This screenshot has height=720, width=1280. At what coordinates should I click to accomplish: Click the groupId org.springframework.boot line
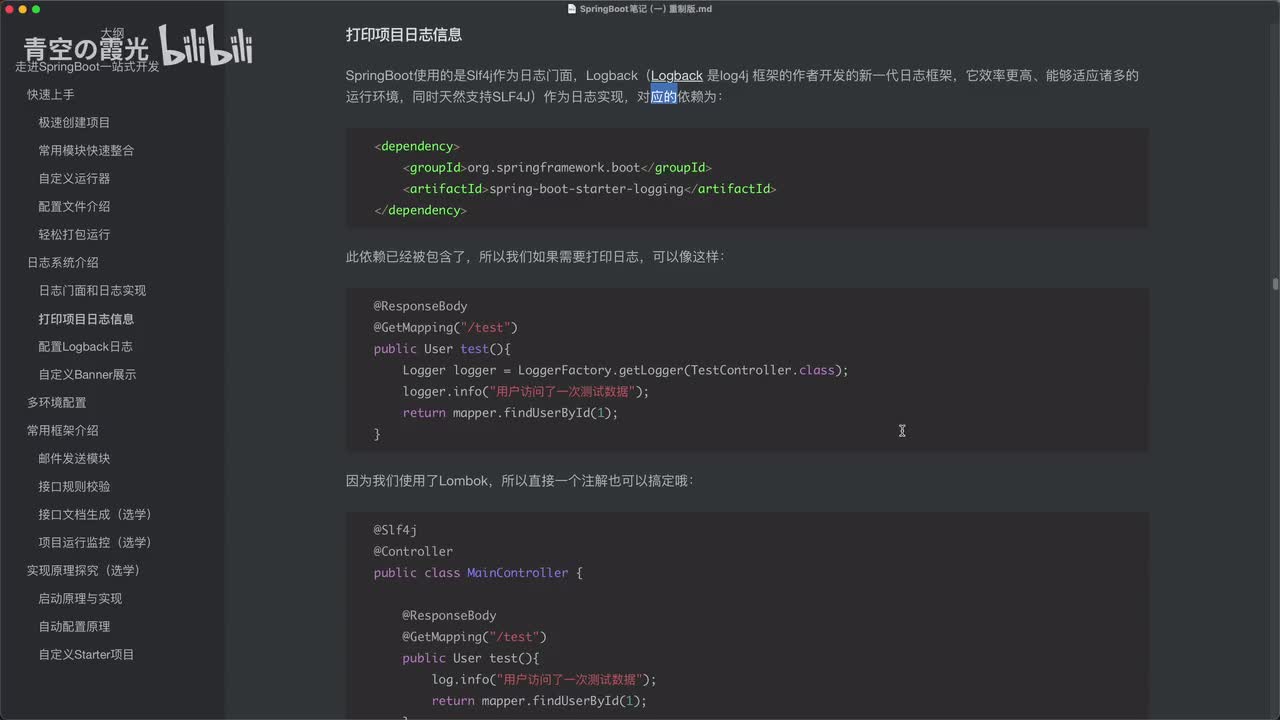coord(557,167)
